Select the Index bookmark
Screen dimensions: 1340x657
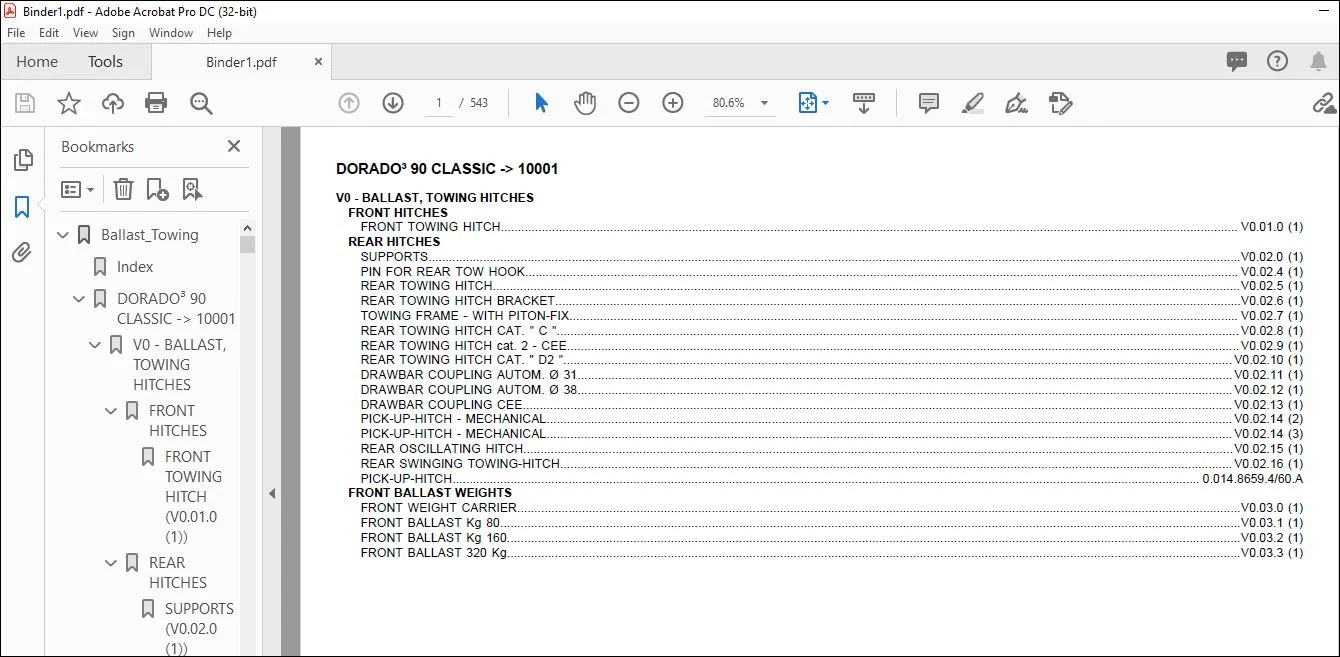pyautogui.click(x=135, y=267)
